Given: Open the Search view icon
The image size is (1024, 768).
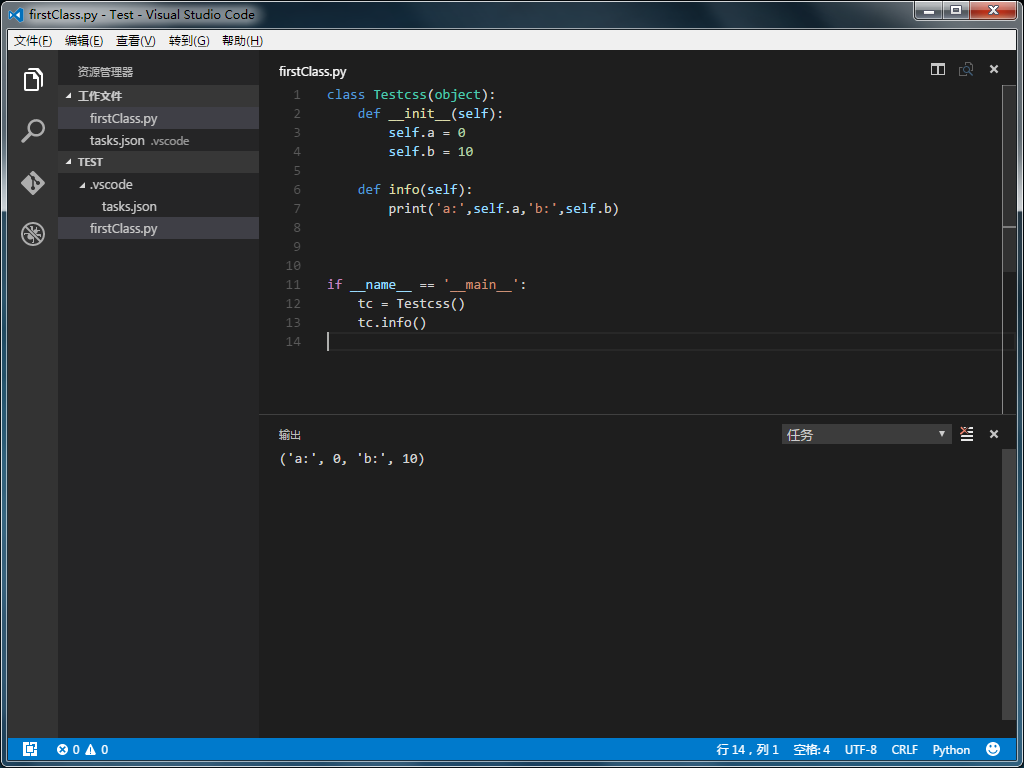Looking at the screenshot, I should pyautogui.click(x=33, y=131).
